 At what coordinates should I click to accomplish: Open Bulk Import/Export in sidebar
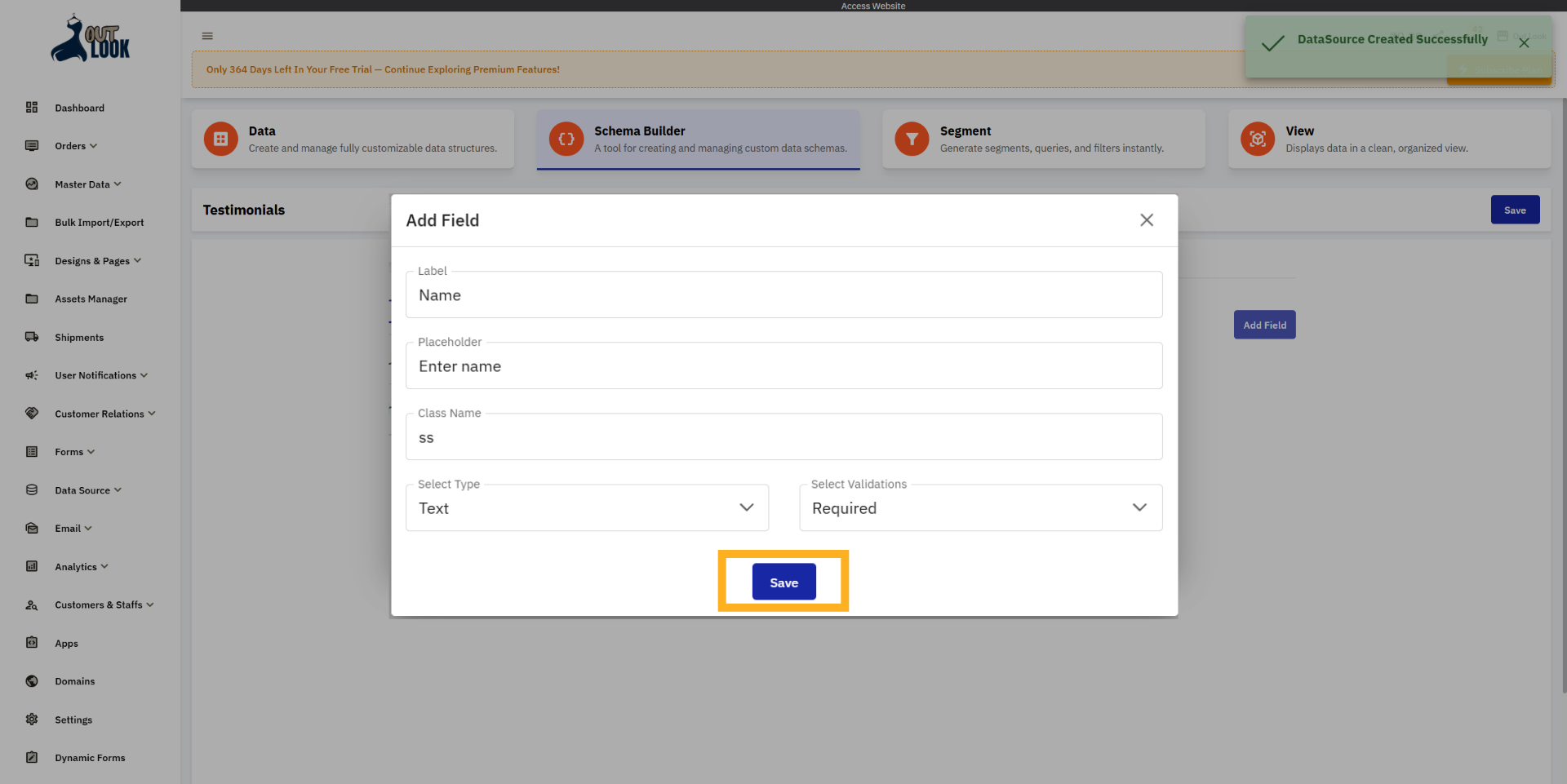tap(100, 223)
